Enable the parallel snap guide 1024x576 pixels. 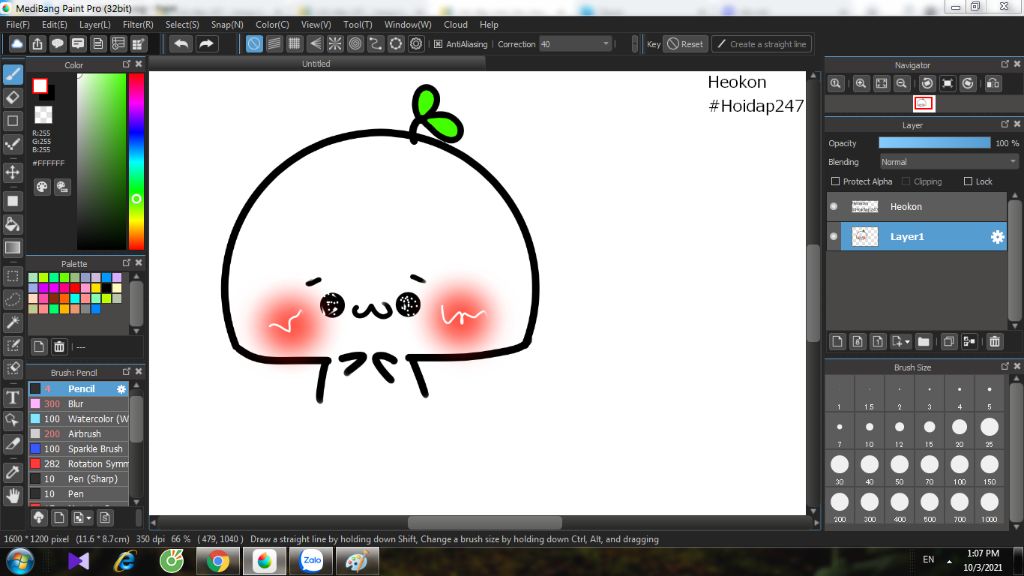click(x=274, y=44)
